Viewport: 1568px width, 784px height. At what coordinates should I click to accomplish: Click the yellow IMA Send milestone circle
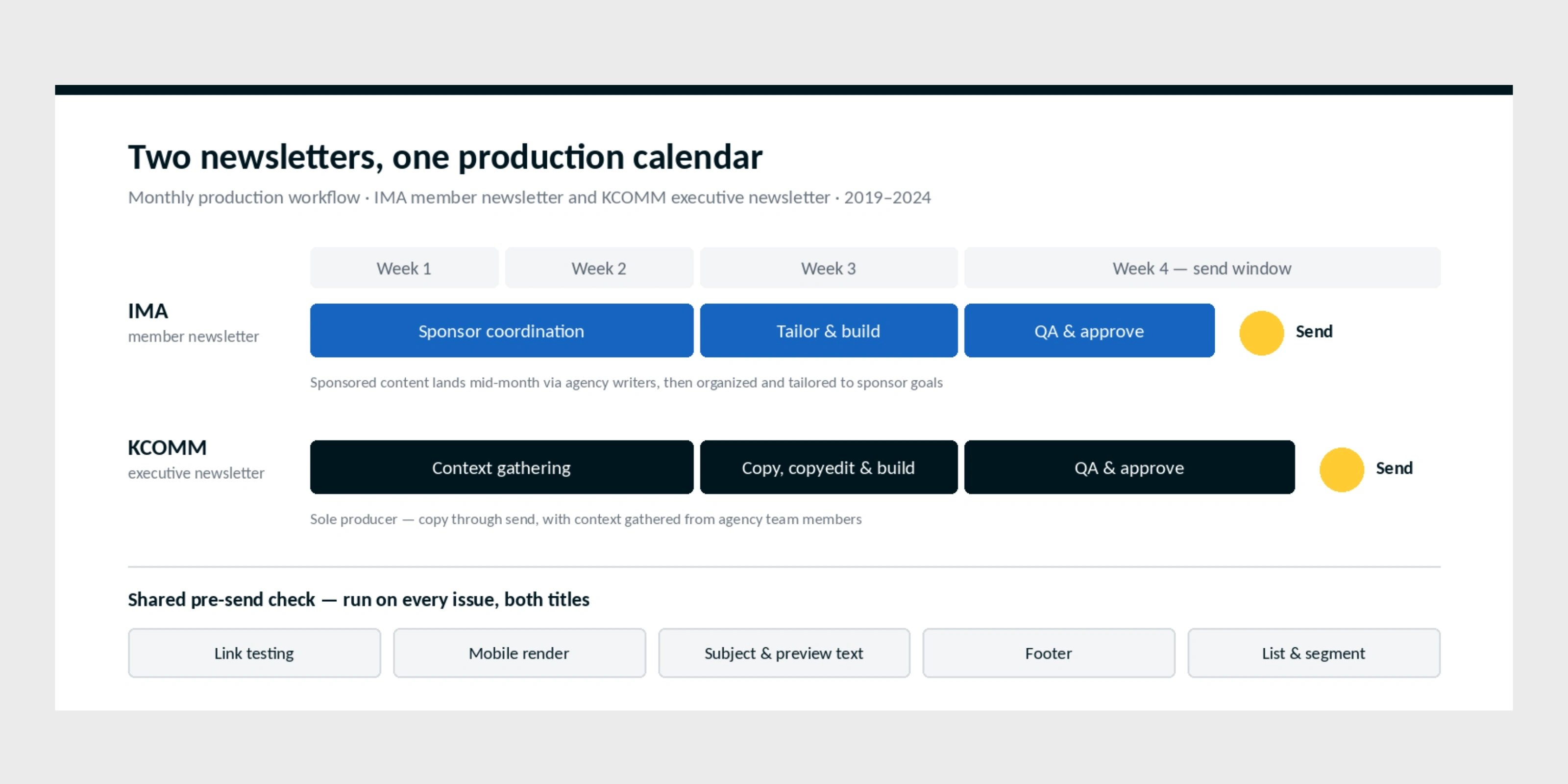(x=1261, y=332)
